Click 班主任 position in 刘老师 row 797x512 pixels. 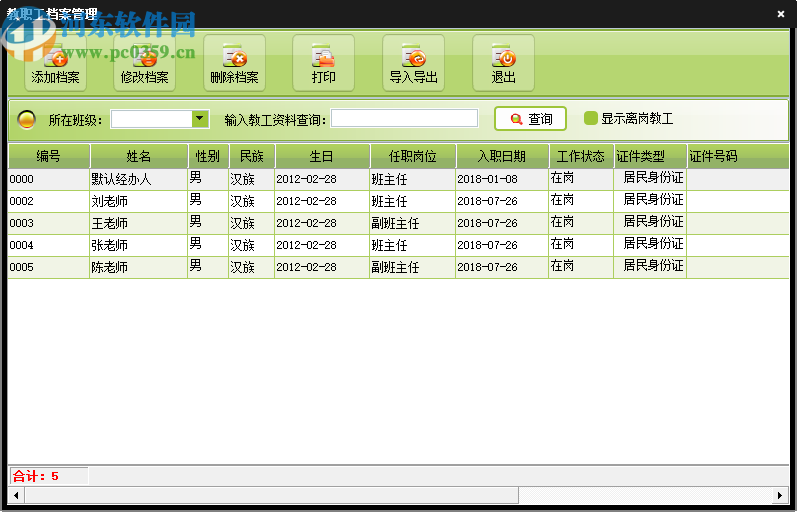point(412,201)
